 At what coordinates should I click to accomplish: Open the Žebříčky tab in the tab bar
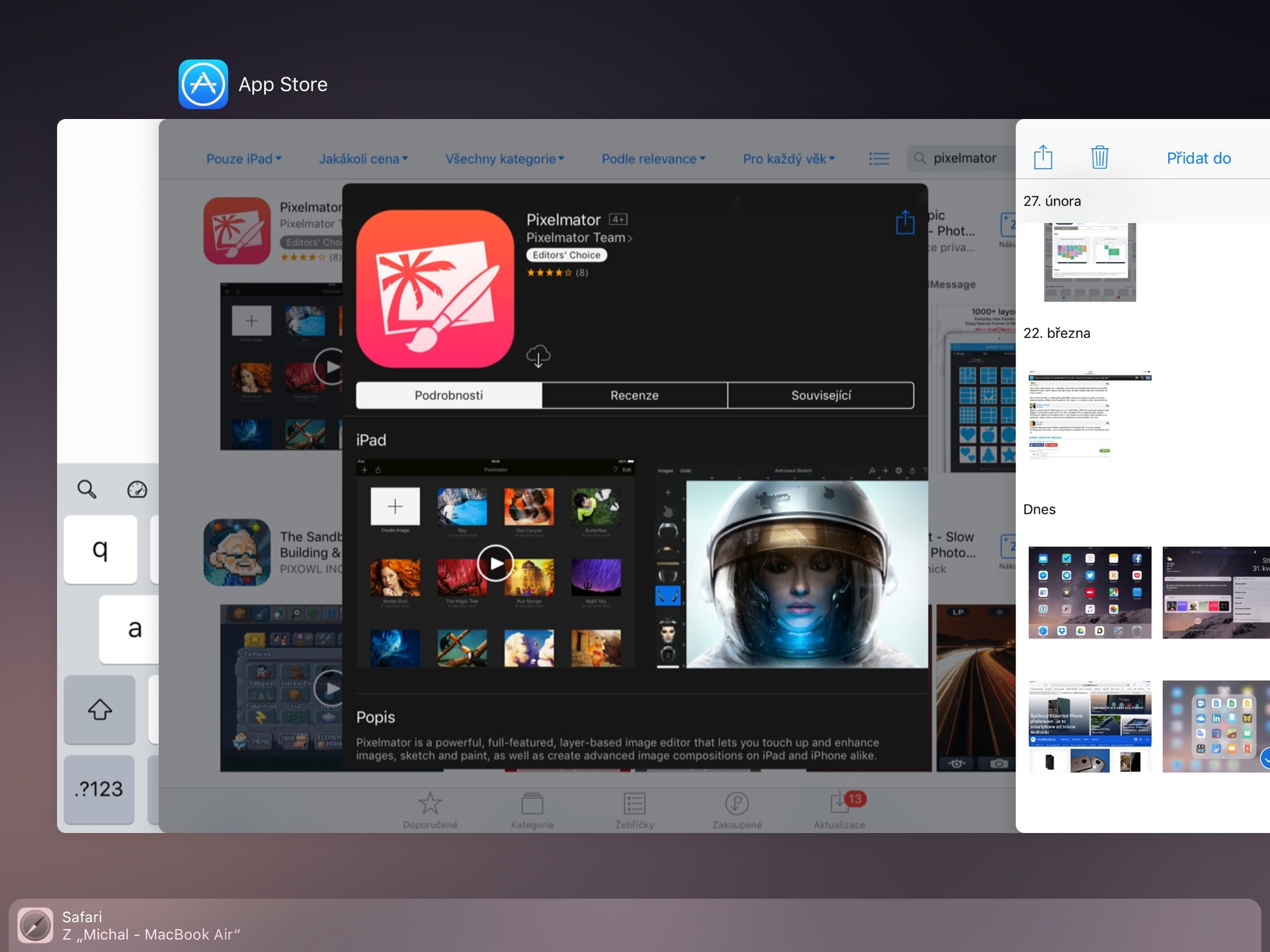634,810
